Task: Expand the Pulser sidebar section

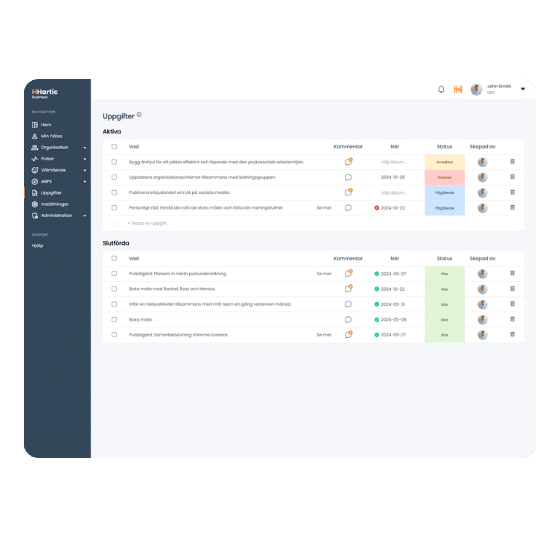Action: 85,159
